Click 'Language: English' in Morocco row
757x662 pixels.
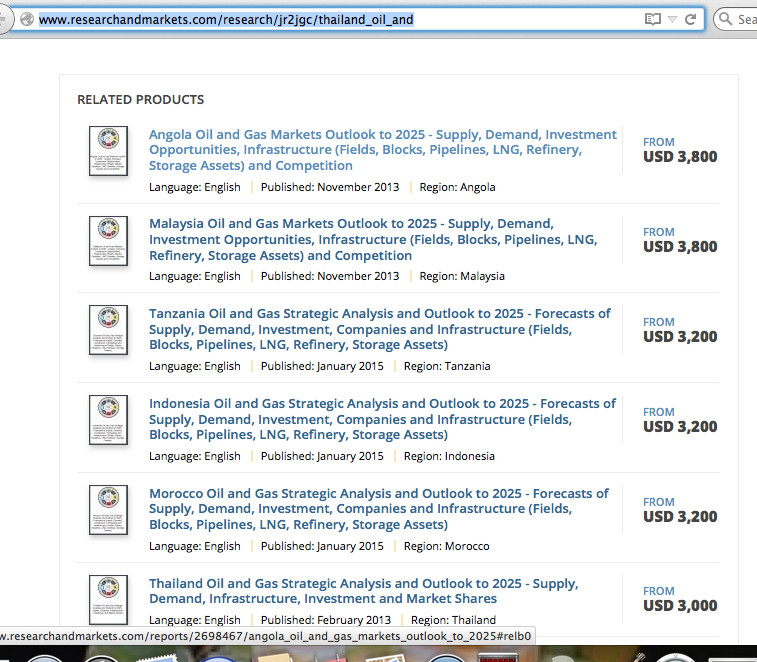coord(195,546)
